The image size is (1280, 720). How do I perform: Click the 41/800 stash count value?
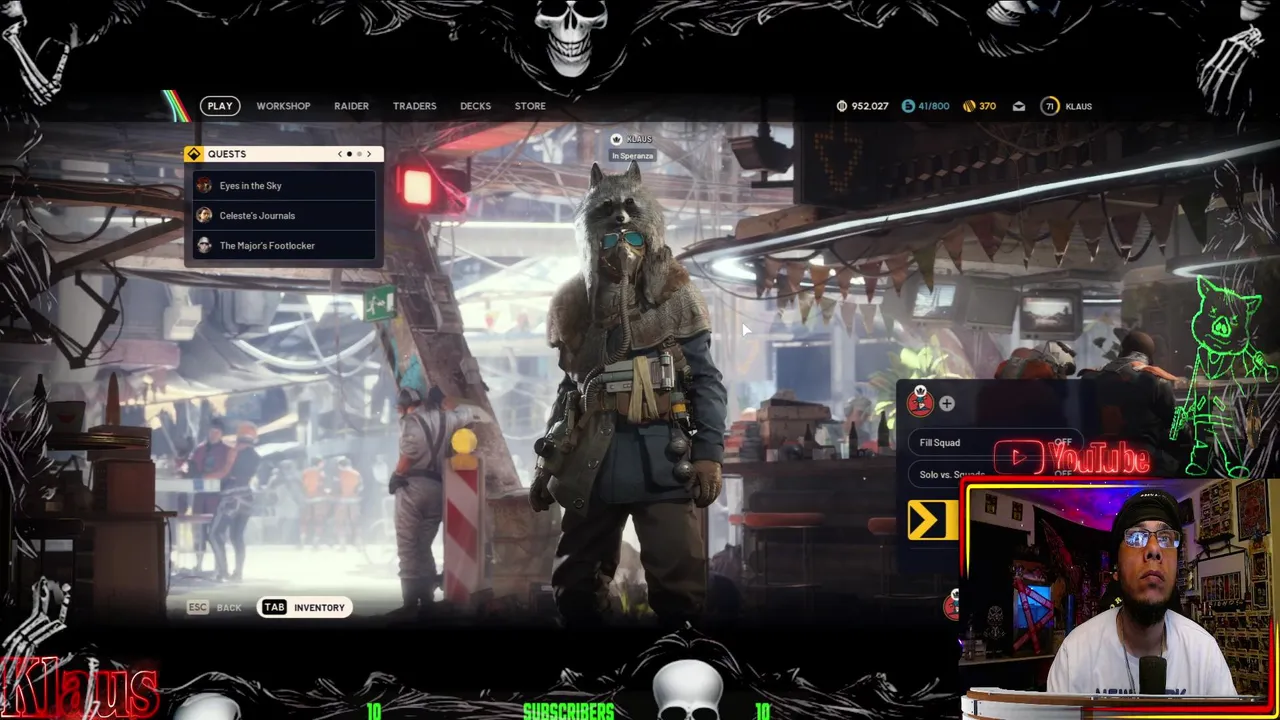pyautogui.click(x=933, y=106)
